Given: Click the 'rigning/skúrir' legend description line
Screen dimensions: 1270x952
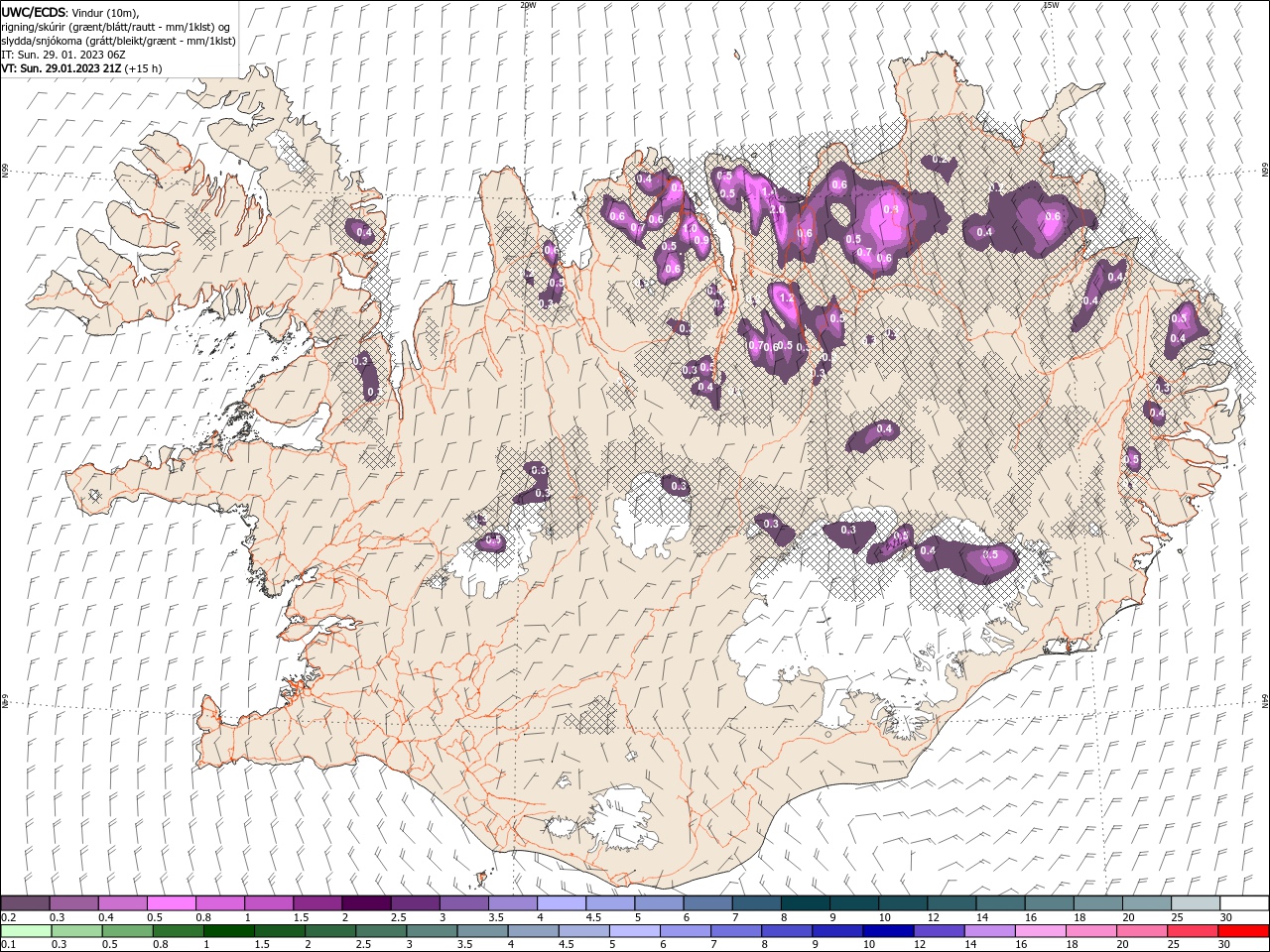Looking at the screenshot, I should pyautogui.click(x=116, y=27).
